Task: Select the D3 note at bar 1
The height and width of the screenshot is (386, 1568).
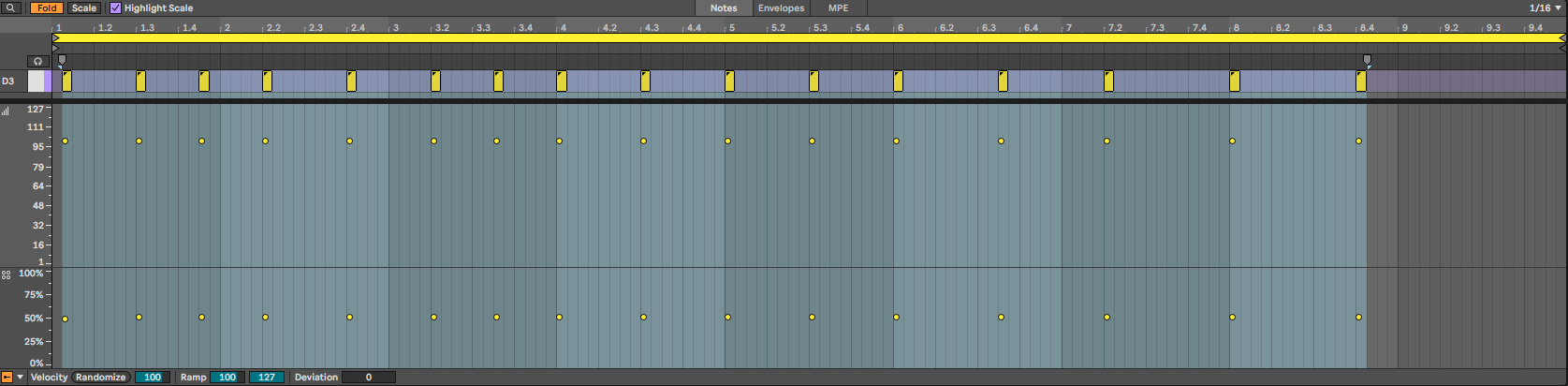Action: [66, 82]
